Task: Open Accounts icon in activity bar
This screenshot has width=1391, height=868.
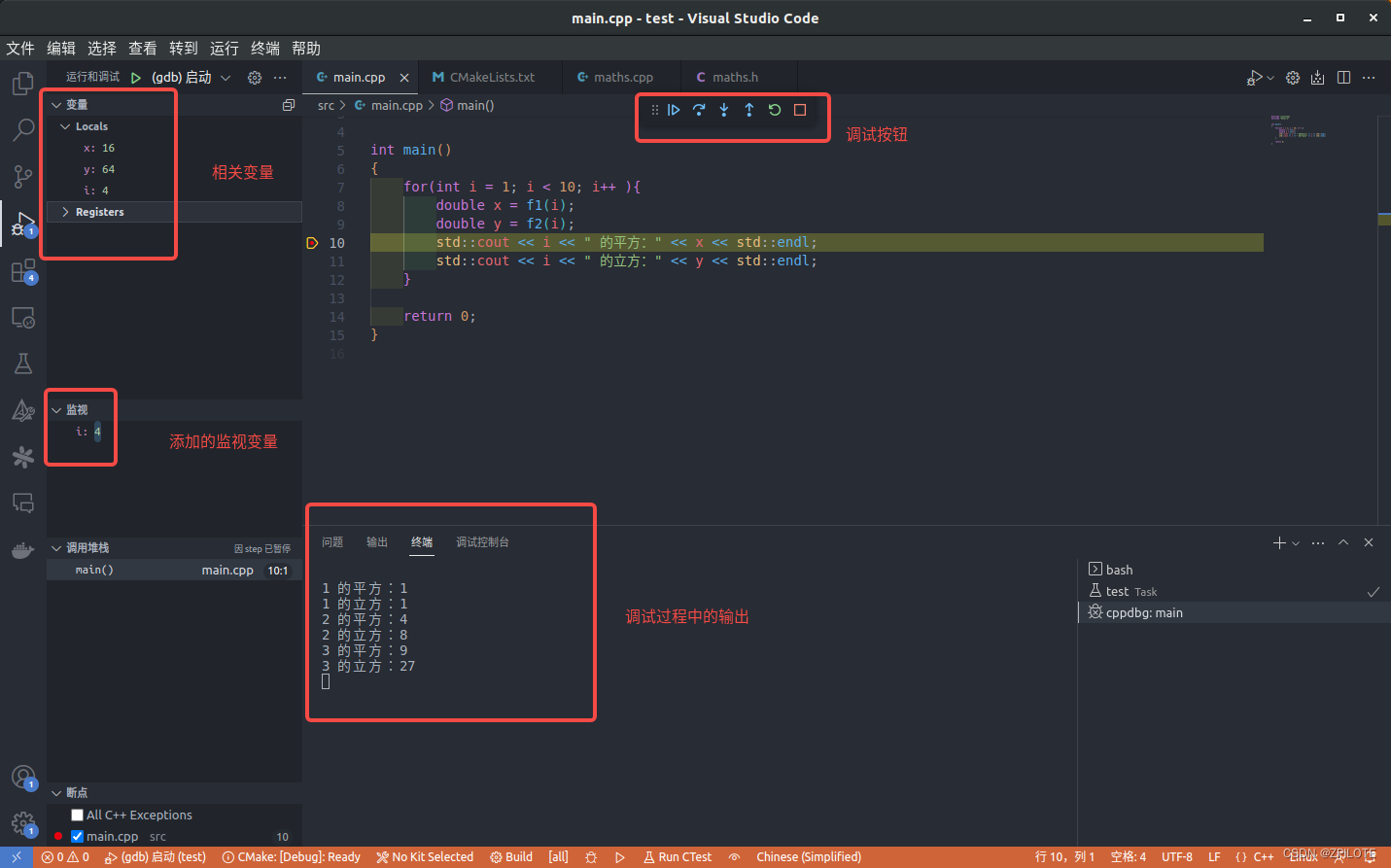Action: (23, 778)
